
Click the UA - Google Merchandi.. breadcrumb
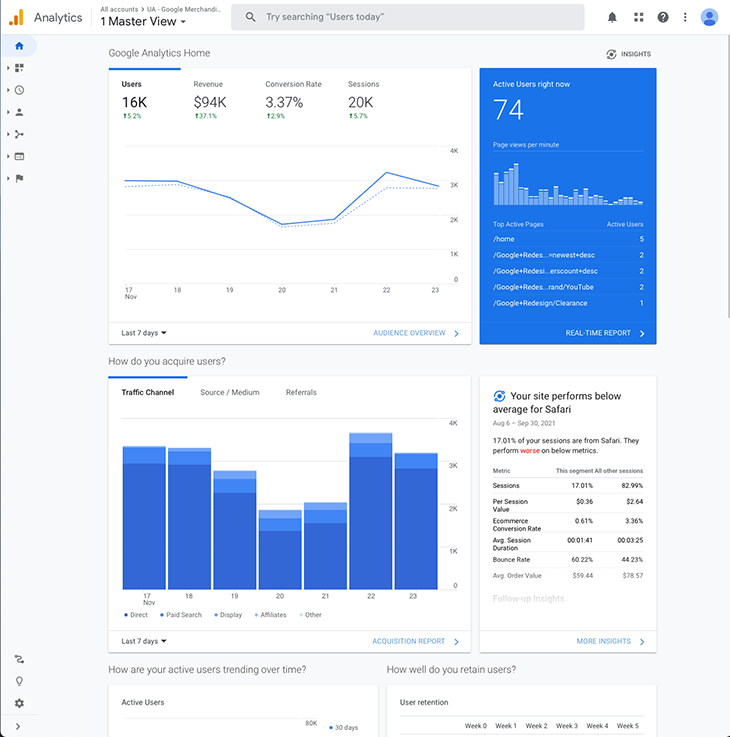pos(184,9)
